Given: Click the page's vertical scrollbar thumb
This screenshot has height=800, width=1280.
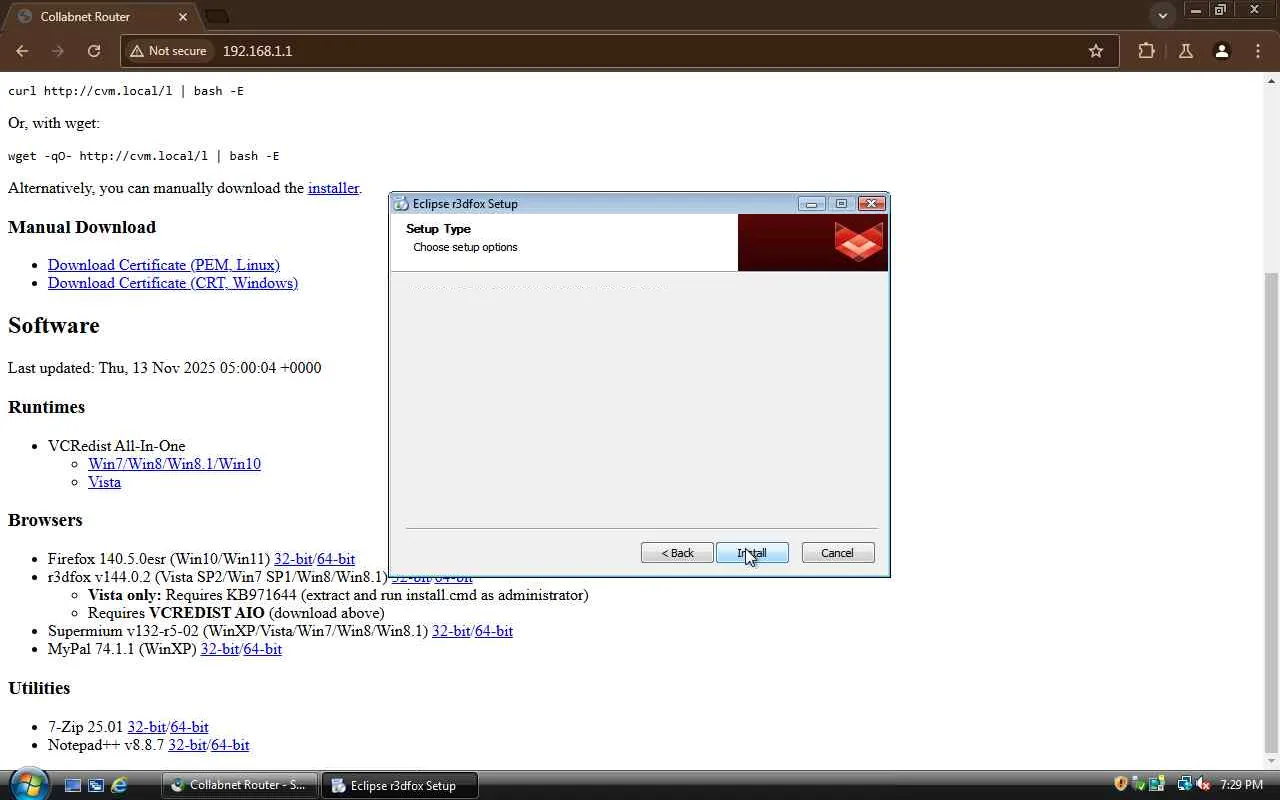Looking at the screenshot, I should click(x=1271, y=512).
